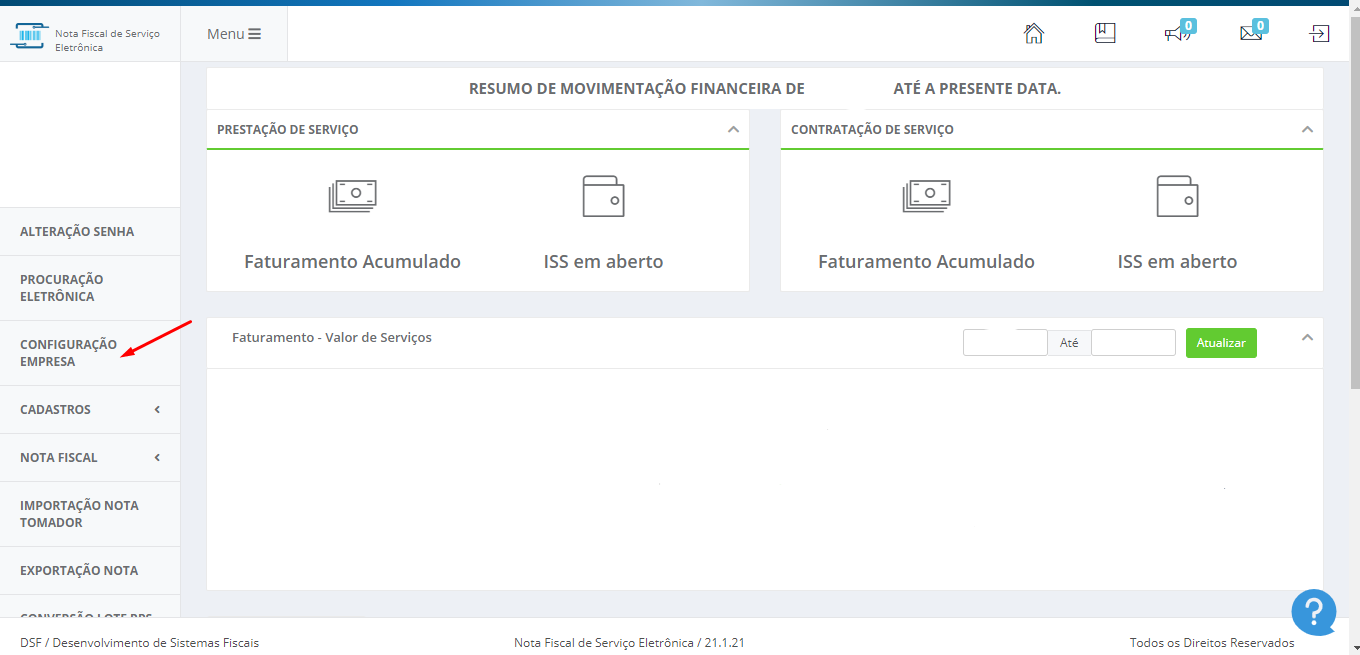
Task: Click the logout exit icon
Action: 1320,33
